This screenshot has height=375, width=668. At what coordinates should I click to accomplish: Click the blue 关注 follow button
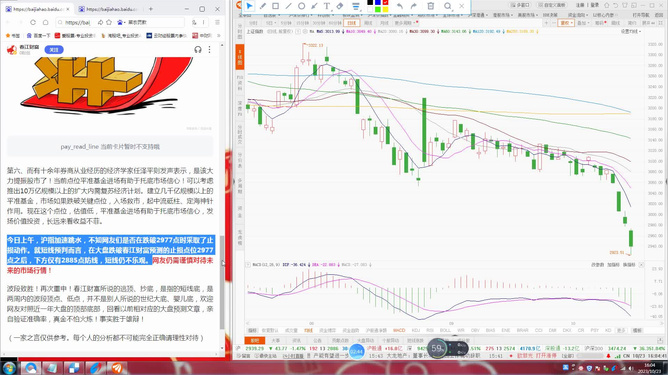pos(54,50)
